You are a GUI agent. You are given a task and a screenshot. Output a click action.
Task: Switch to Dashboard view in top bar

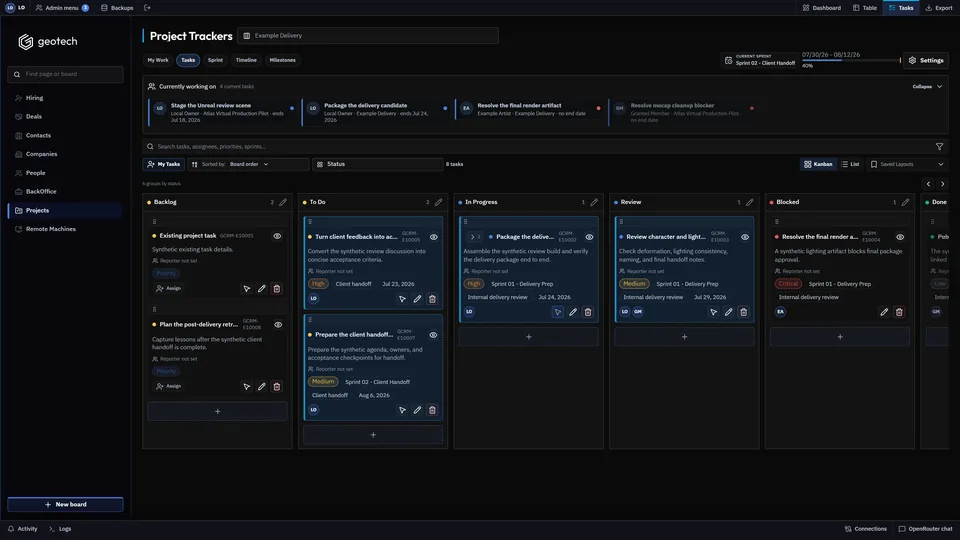822,8
